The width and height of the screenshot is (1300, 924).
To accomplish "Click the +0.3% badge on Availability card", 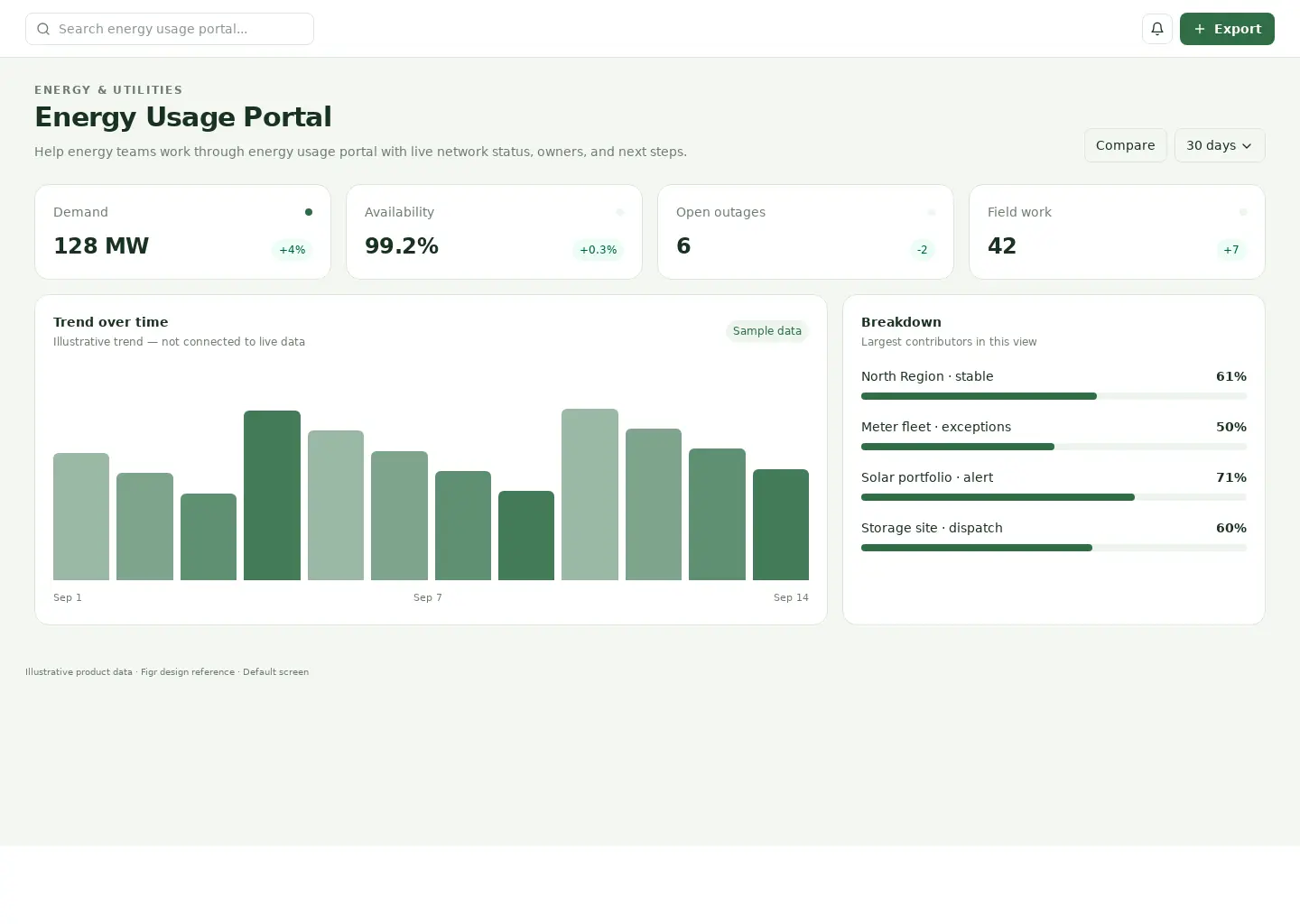I will point(598,250).
